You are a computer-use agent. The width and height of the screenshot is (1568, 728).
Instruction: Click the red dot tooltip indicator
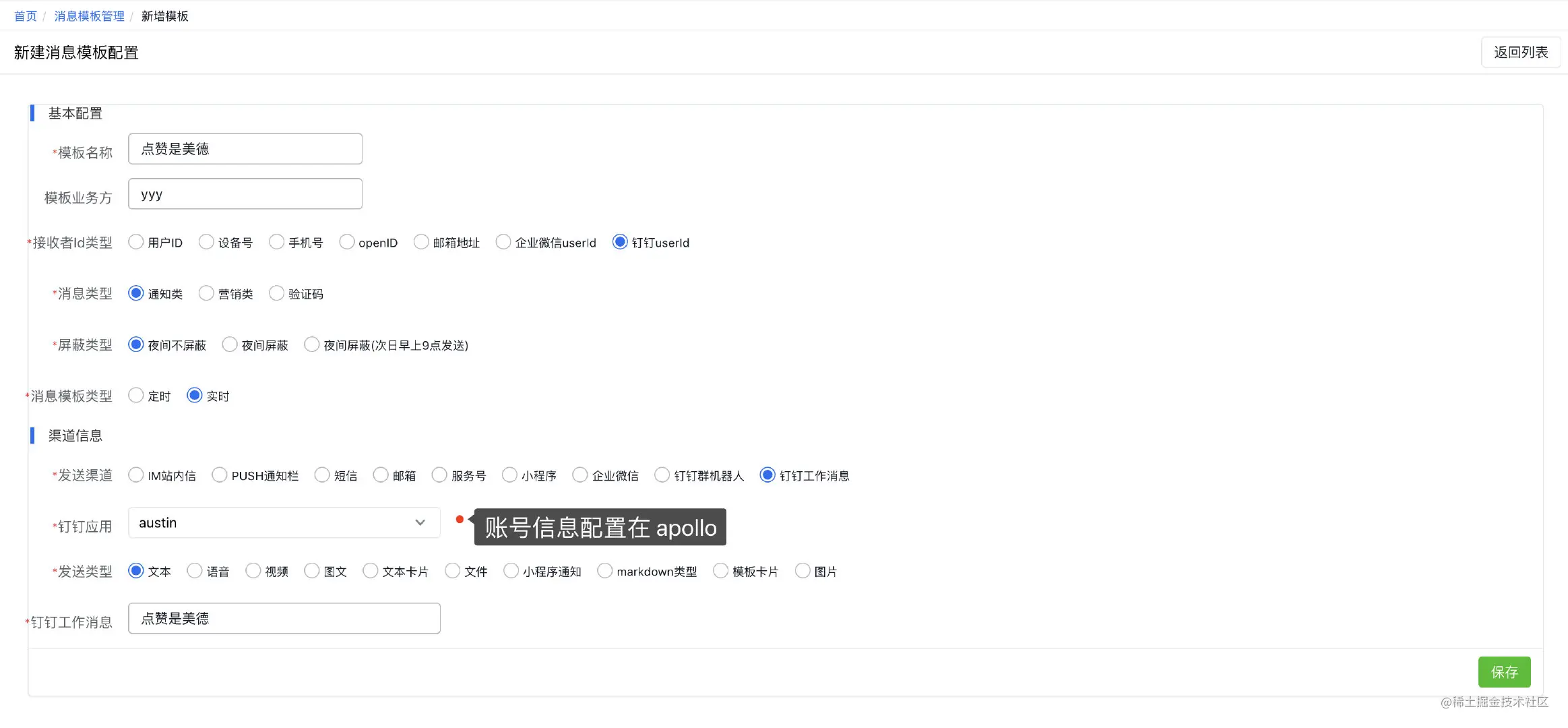point(460,519)
